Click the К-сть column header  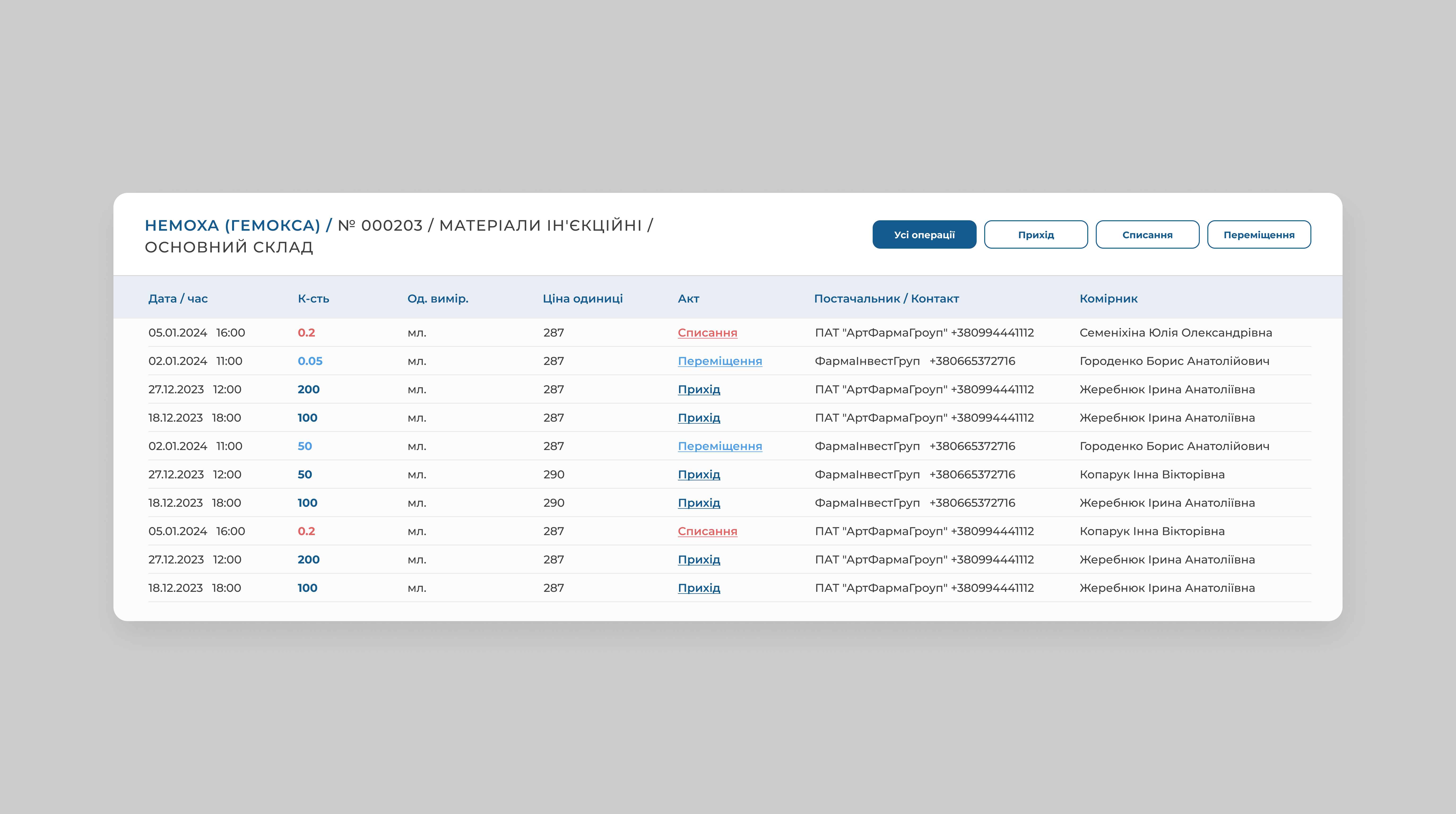(x=313, y=299)
